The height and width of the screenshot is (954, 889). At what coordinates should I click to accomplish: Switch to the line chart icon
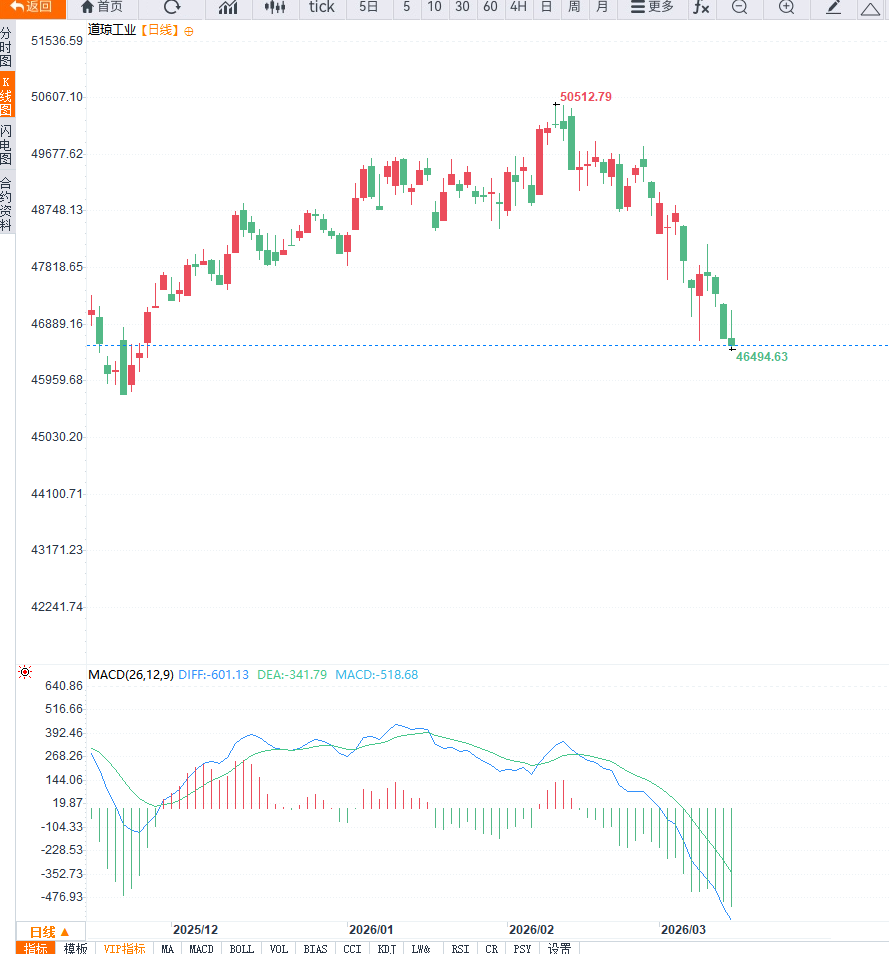pyautogui.click(x=228, y=7)
